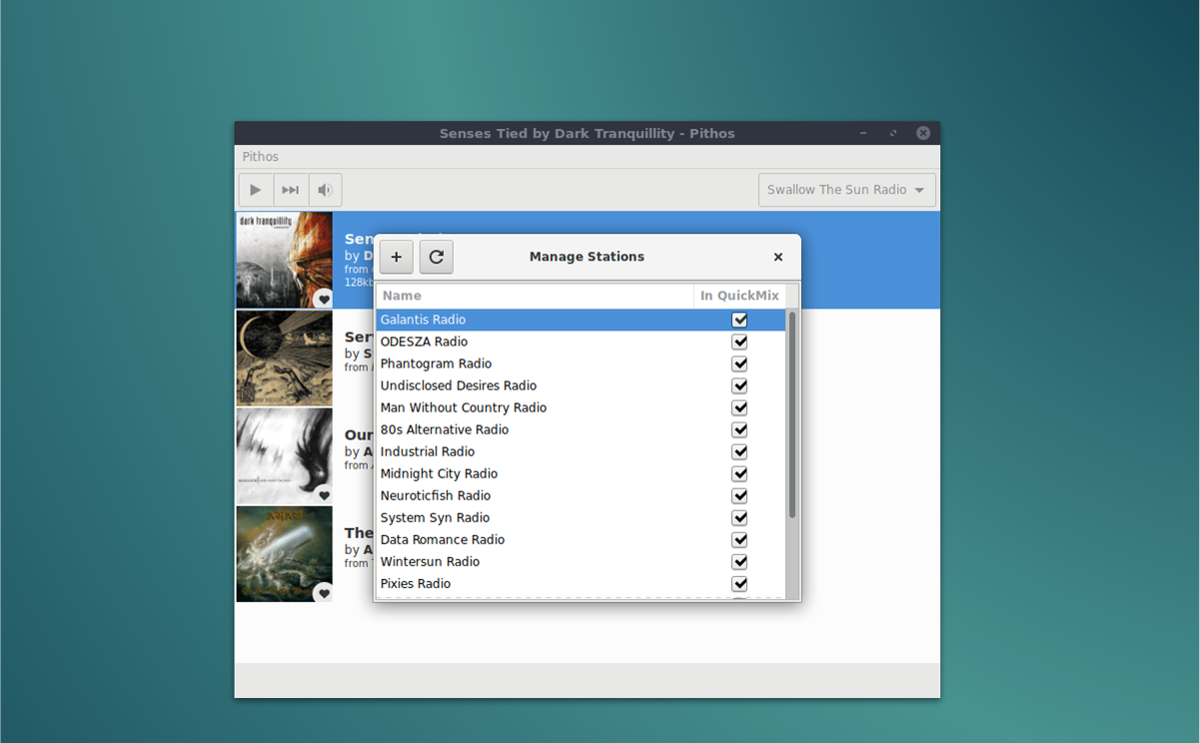Image resolution: width=1200 pixels, height=743 pixels.
Task: Click the fourth song's ship album art
Action: pos(284,554)
